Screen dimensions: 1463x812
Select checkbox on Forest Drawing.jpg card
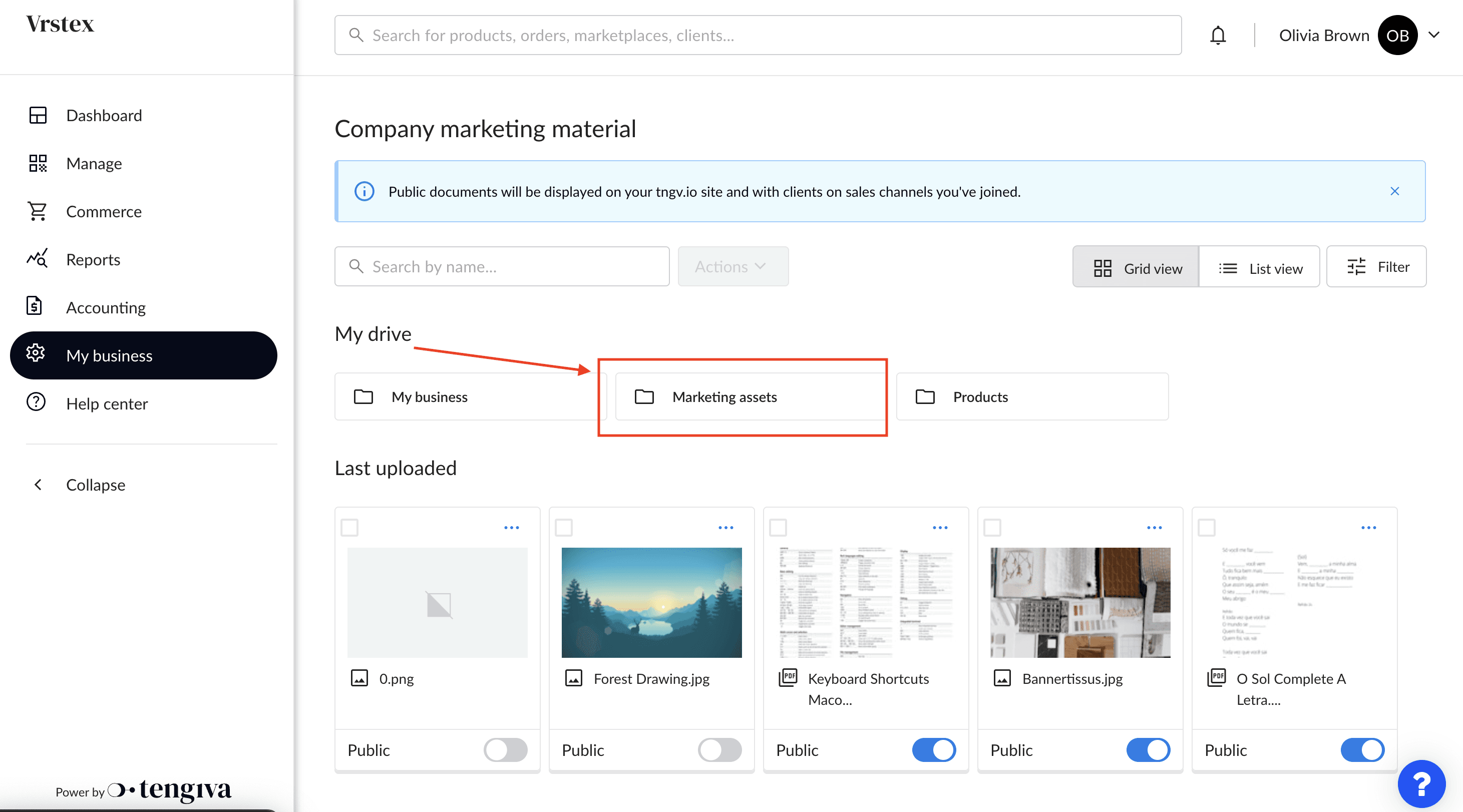click(563, 528)
